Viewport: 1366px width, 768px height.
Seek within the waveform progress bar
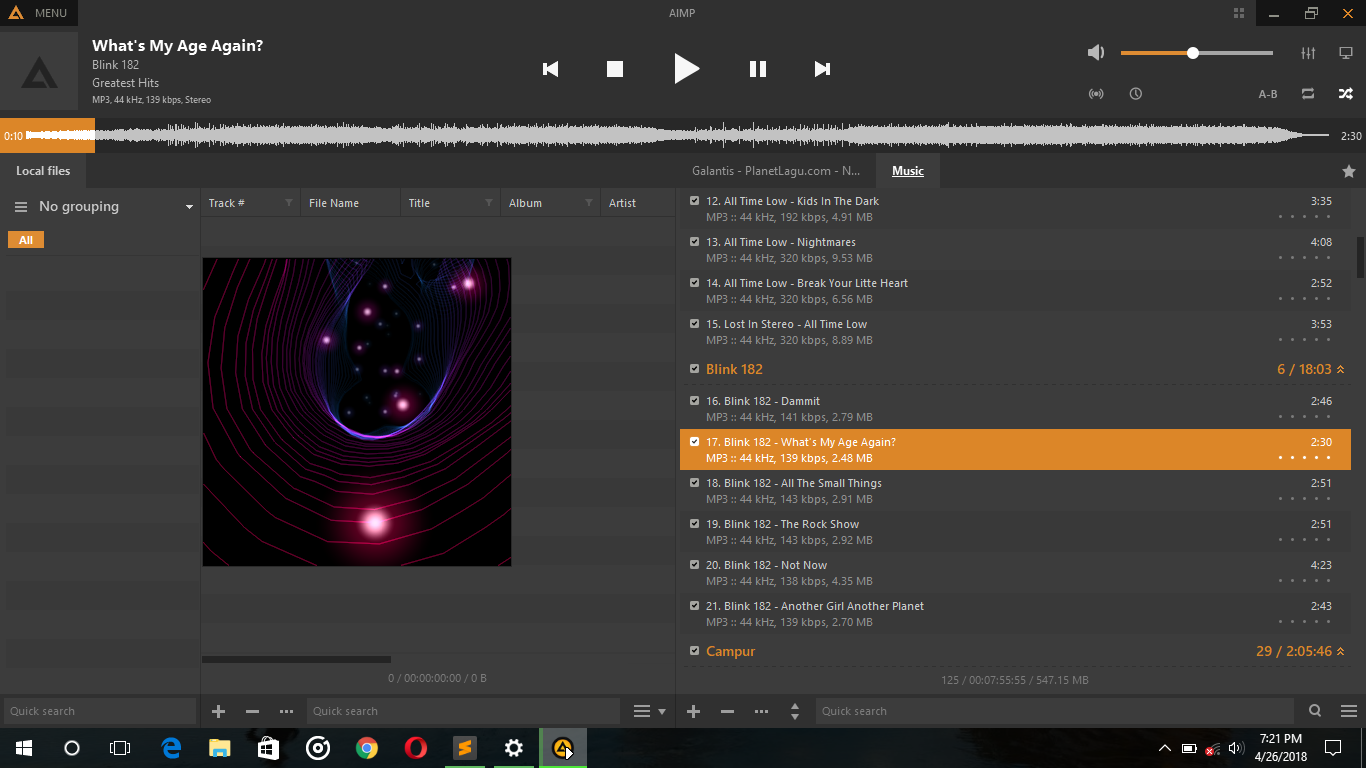point(682,136)
